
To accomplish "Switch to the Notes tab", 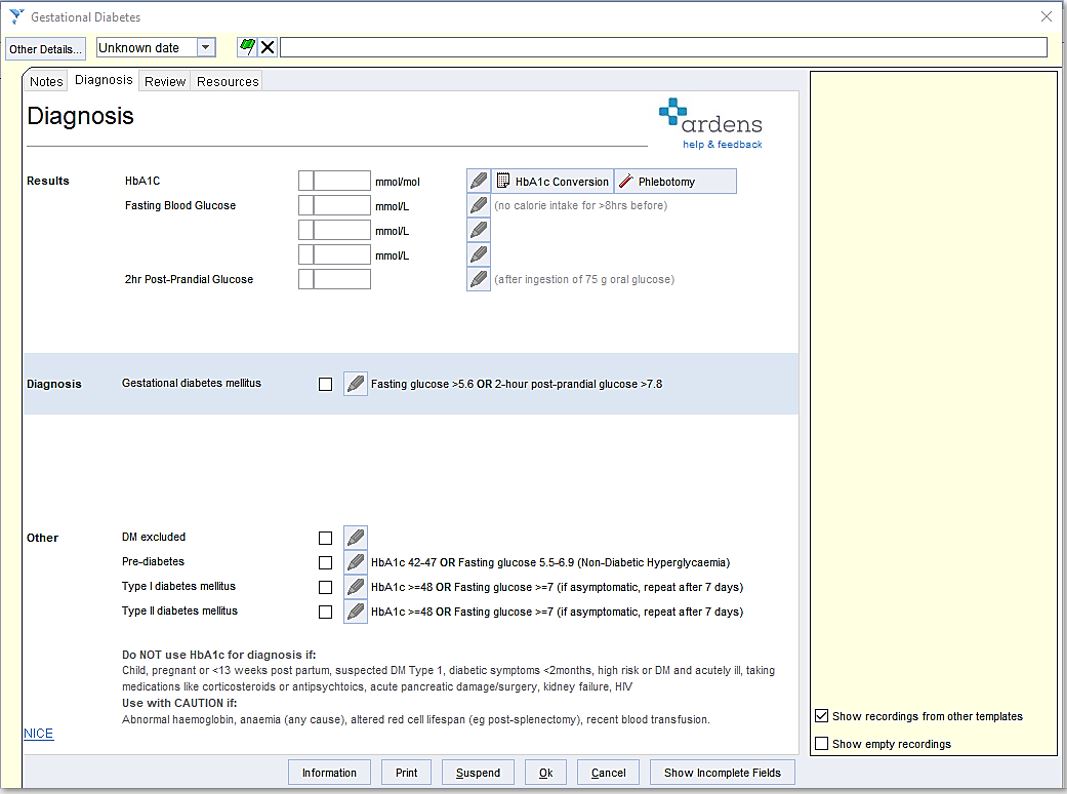I will 46,82.
